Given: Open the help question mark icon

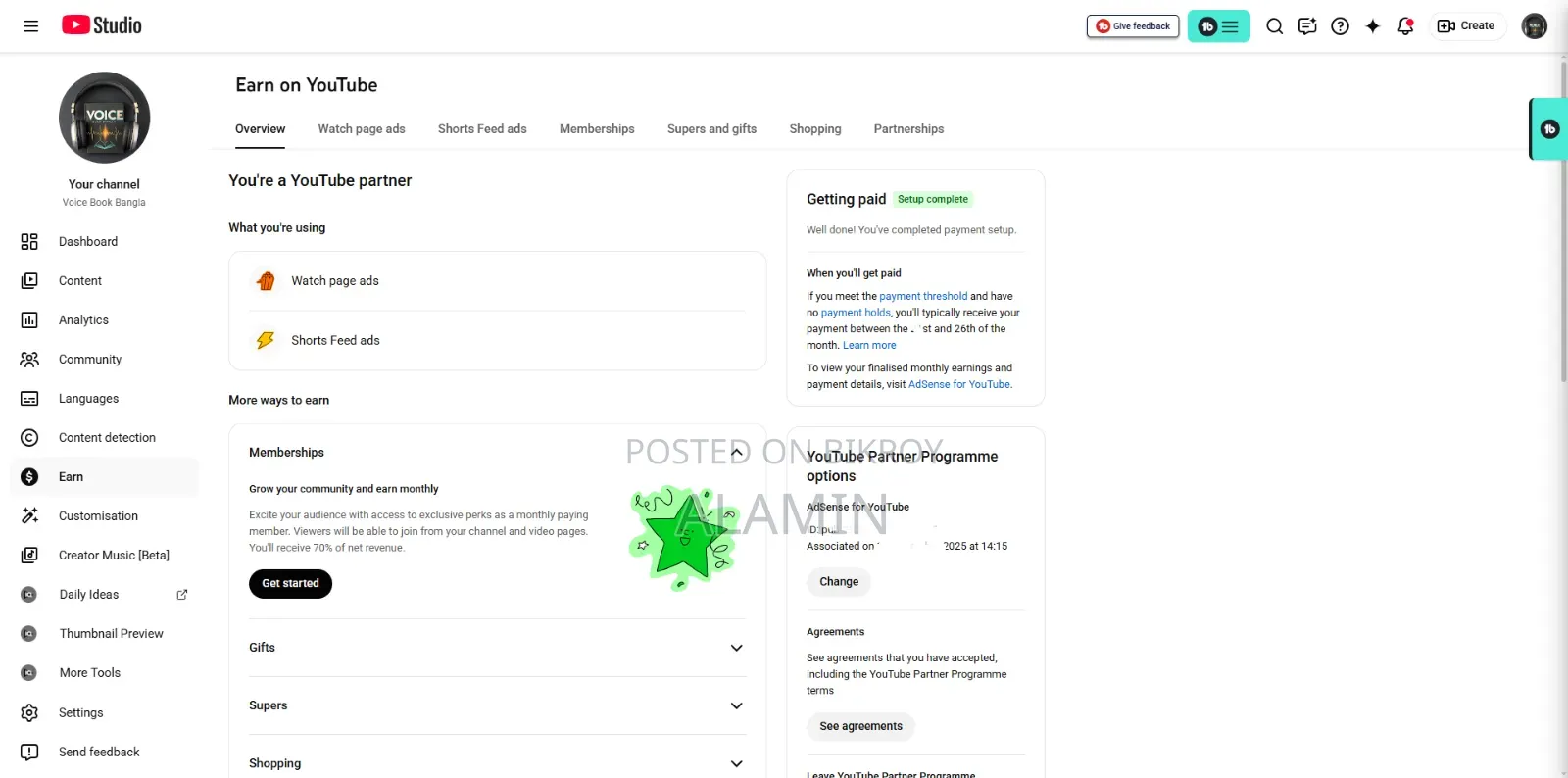Looking at the screenshot, I should [x=1340, y=26].
